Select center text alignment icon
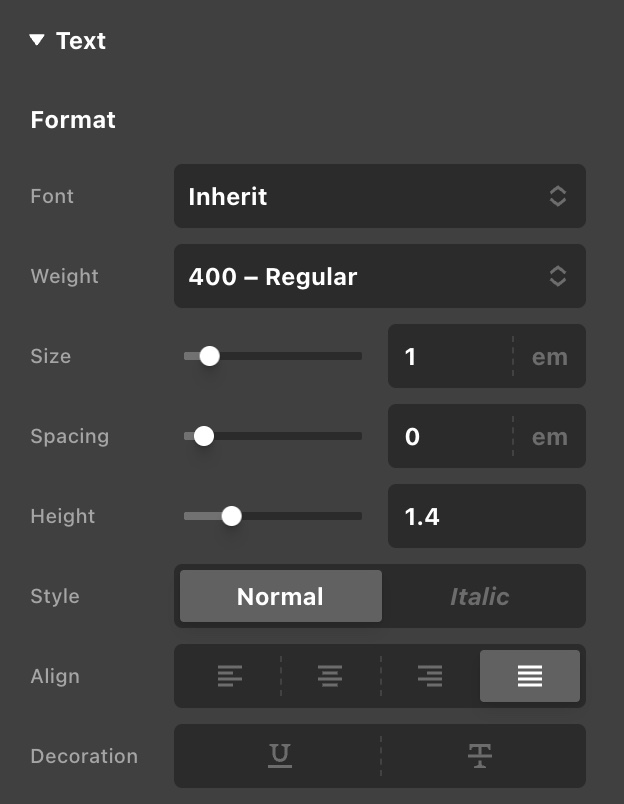 pyautogui.click(x=330, y=677)
